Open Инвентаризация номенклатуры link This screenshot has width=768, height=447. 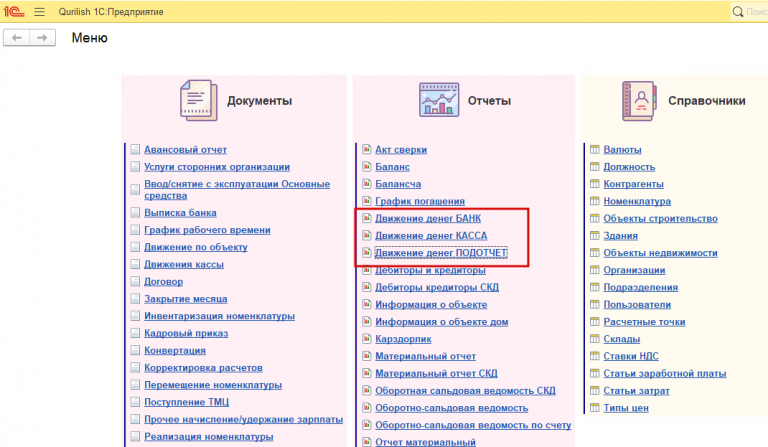coord(219,316)
